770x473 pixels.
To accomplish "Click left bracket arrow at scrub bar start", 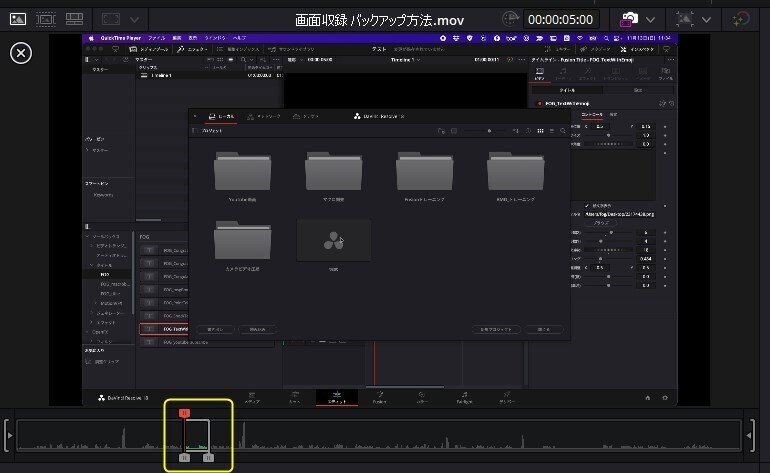I will coord(8,435).
